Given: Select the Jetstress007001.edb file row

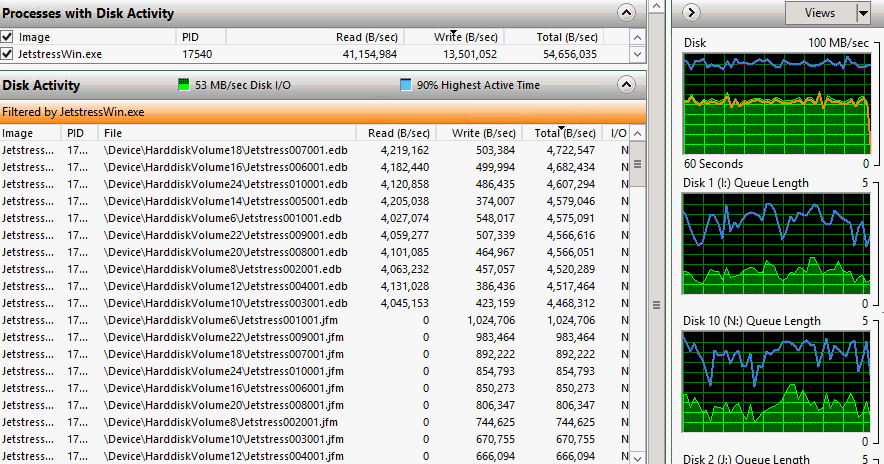Looking at the screenshot, I should pyautogui.click(x=315, y=150).
